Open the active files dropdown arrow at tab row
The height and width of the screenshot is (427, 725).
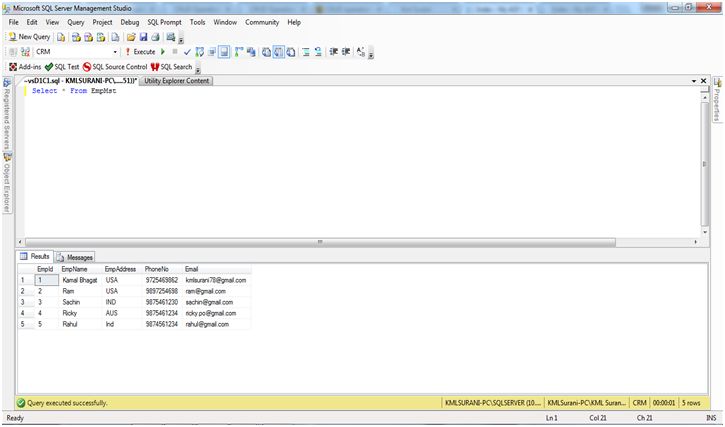(694, 81)
